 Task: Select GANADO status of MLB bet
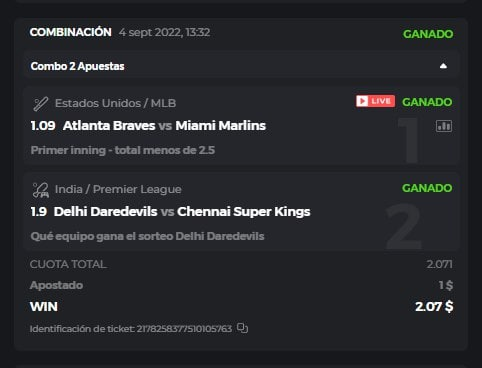pyautogui.click(x=427, y=102)
